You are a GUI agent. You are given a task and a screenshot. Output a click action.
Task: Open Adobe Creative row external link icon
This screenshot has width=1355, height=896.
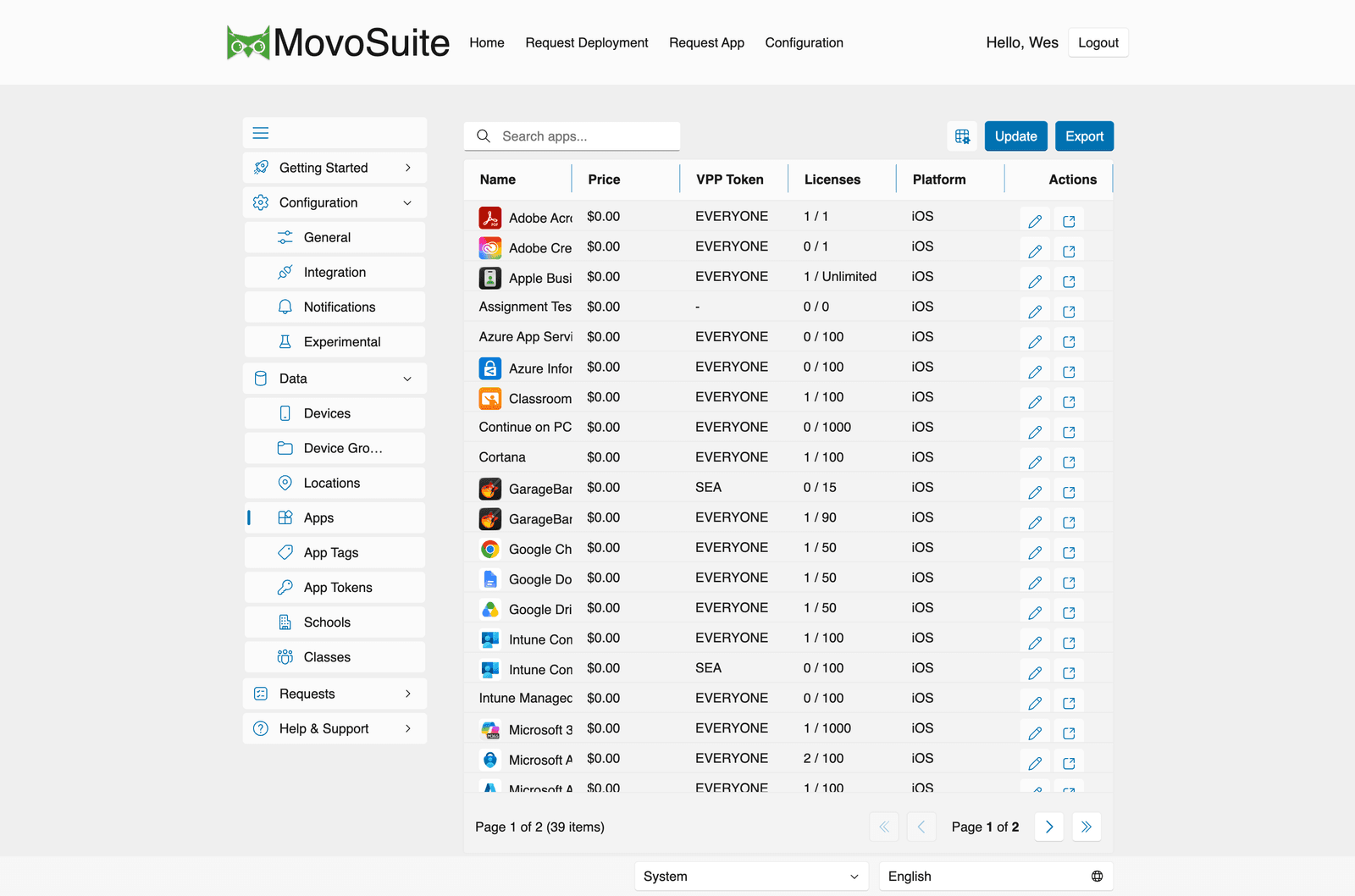point(1069,252)
